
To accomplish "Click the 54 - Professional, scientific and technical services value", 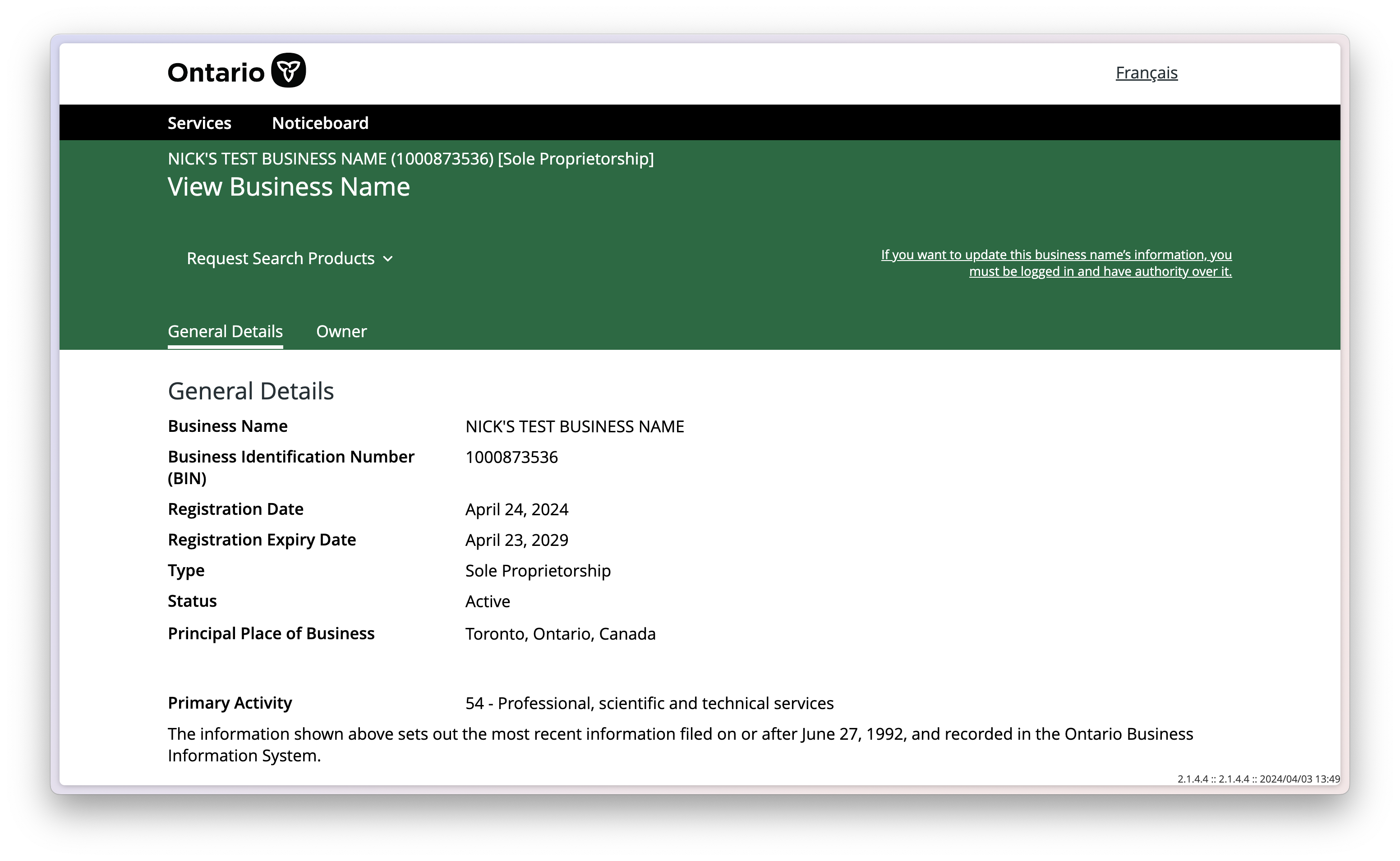I will (649, 704).
